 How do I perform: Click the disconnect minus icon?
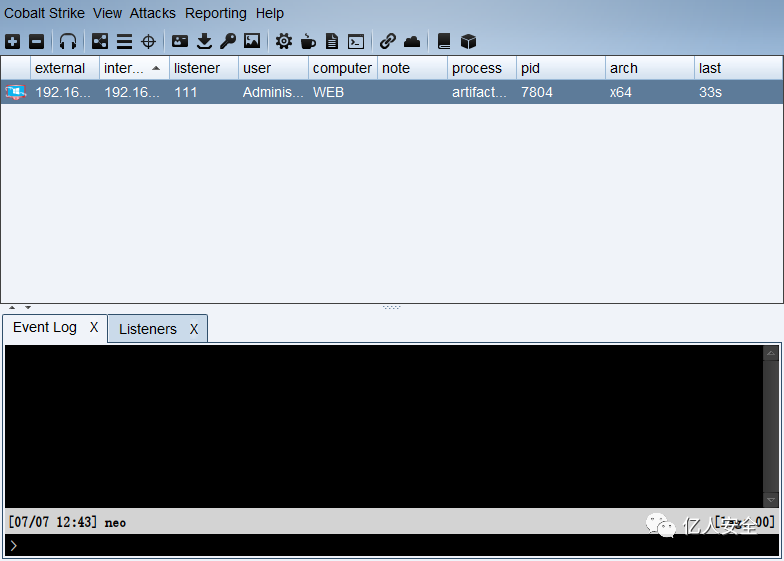pos(36,42)
